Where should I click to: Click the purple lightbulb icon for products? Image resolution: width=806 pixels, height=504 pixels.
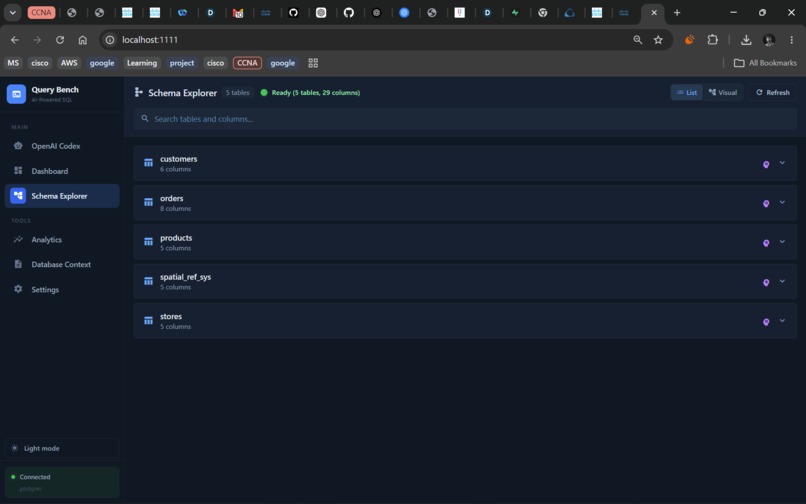click(766, 243)
